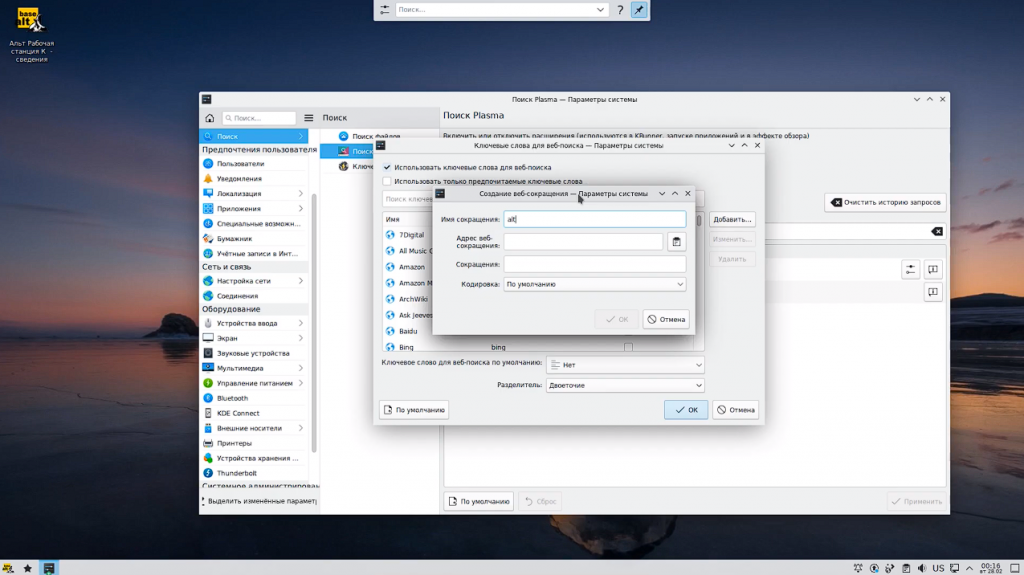Screen dimensions: 1024x575
Task: Open the application launcher on the taskbar
Action: 8,568
